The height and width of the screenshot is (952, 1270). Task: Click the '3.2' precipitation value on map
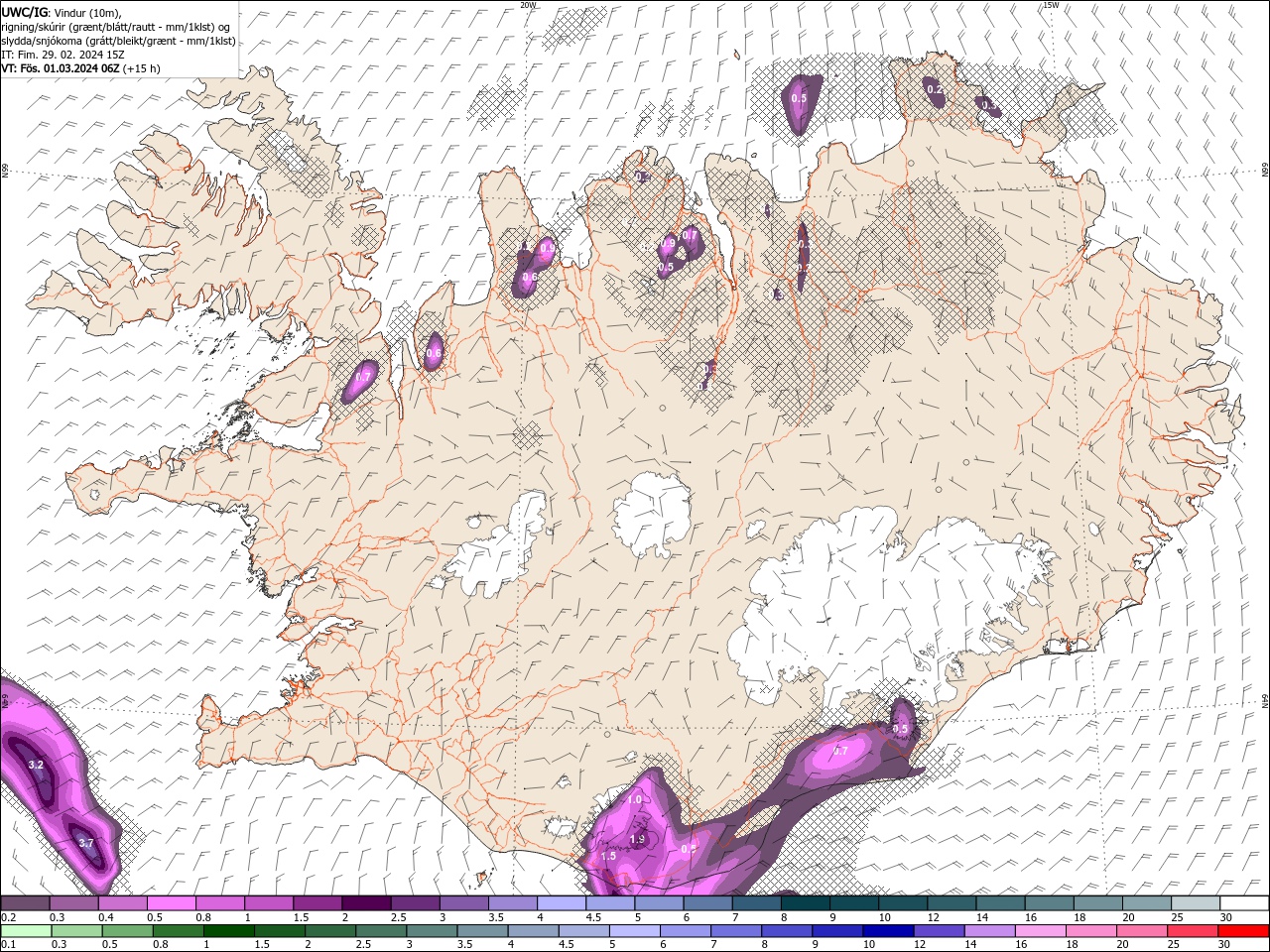pos(36,765)
